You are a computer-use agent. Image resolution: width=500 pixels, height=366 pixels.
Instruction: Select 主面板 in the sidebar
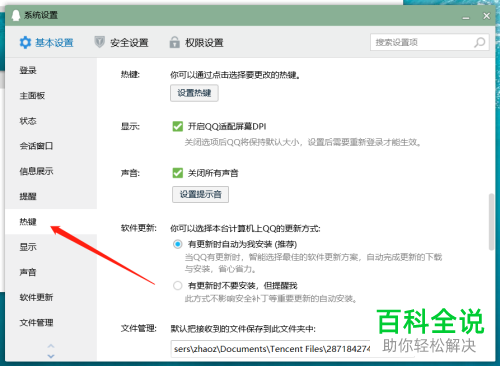coord(51,96)
